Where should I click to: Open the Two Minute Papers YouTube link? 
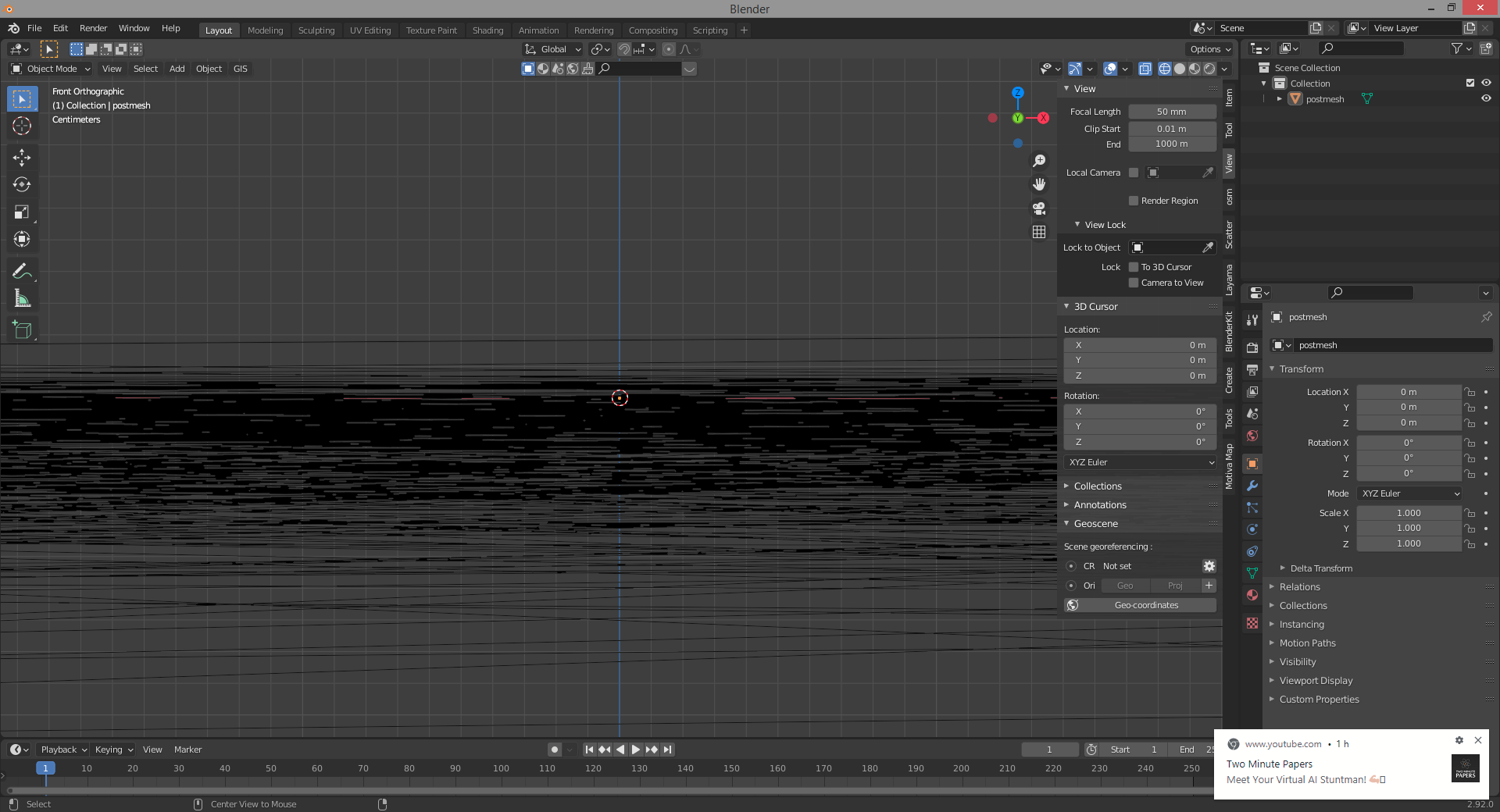(1269, 764)
